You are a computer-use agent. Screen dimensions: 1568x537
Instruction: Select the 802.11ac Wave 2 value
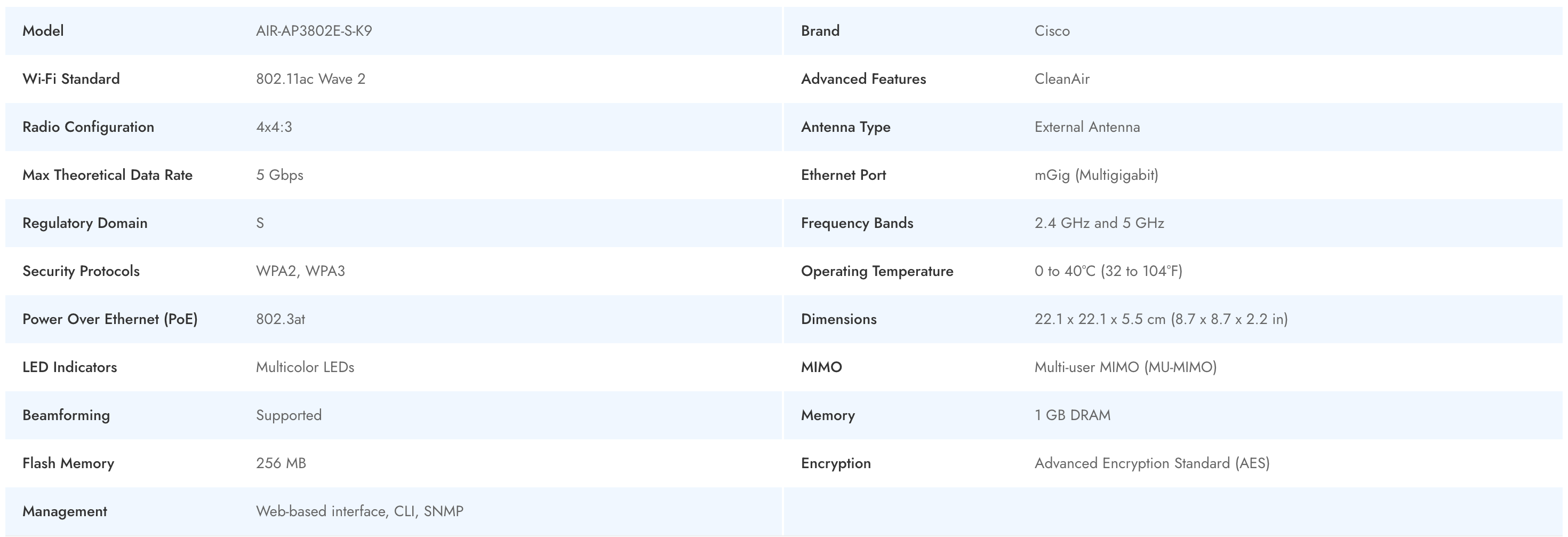point(310,79)
